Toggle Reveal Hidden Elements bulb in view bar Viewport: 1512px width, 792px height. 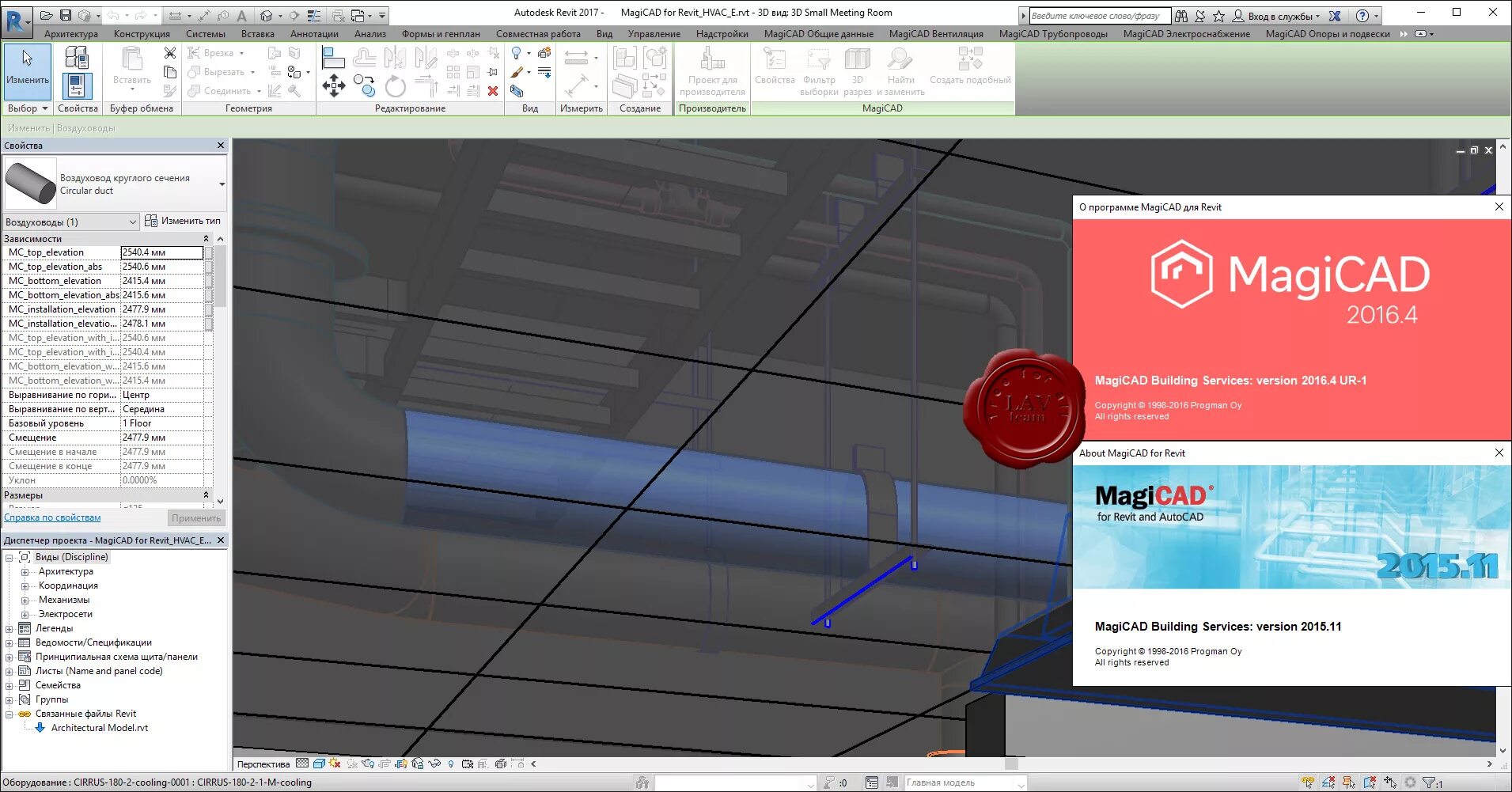pyautogui.click(x=451, y=764)
